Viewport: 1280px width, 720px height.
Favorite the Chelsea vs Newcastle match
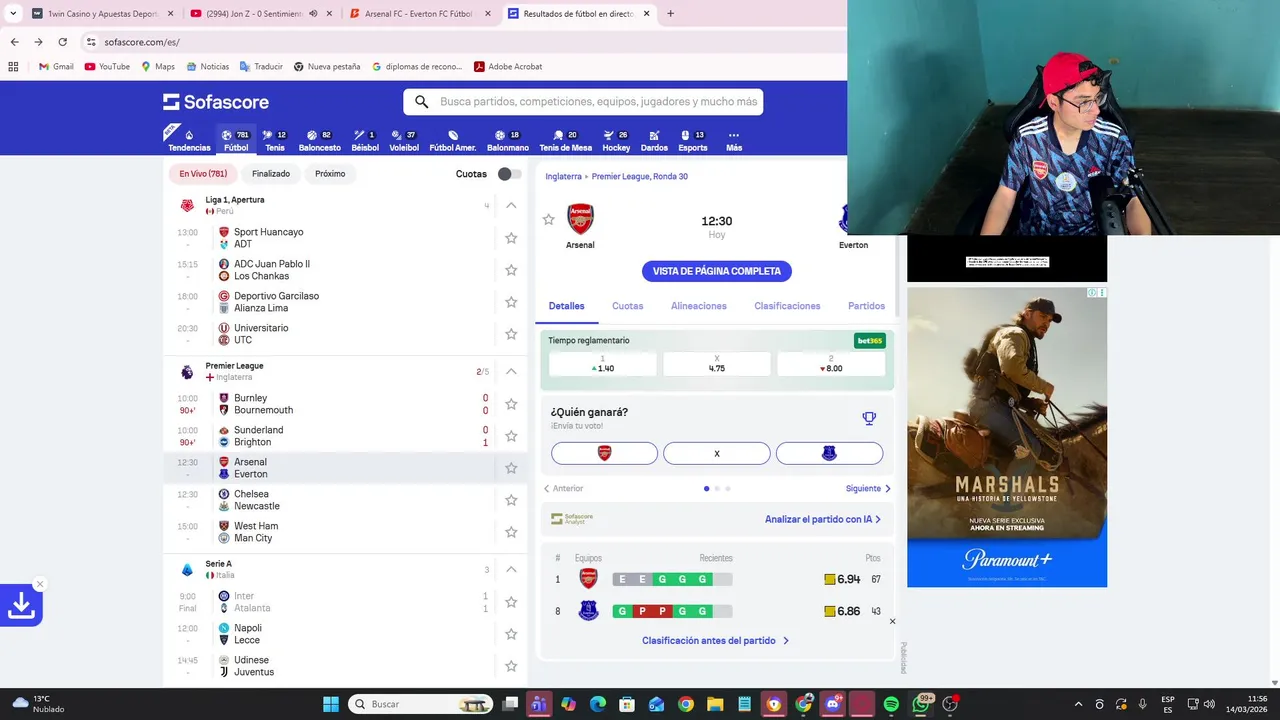tap(511, 500)
